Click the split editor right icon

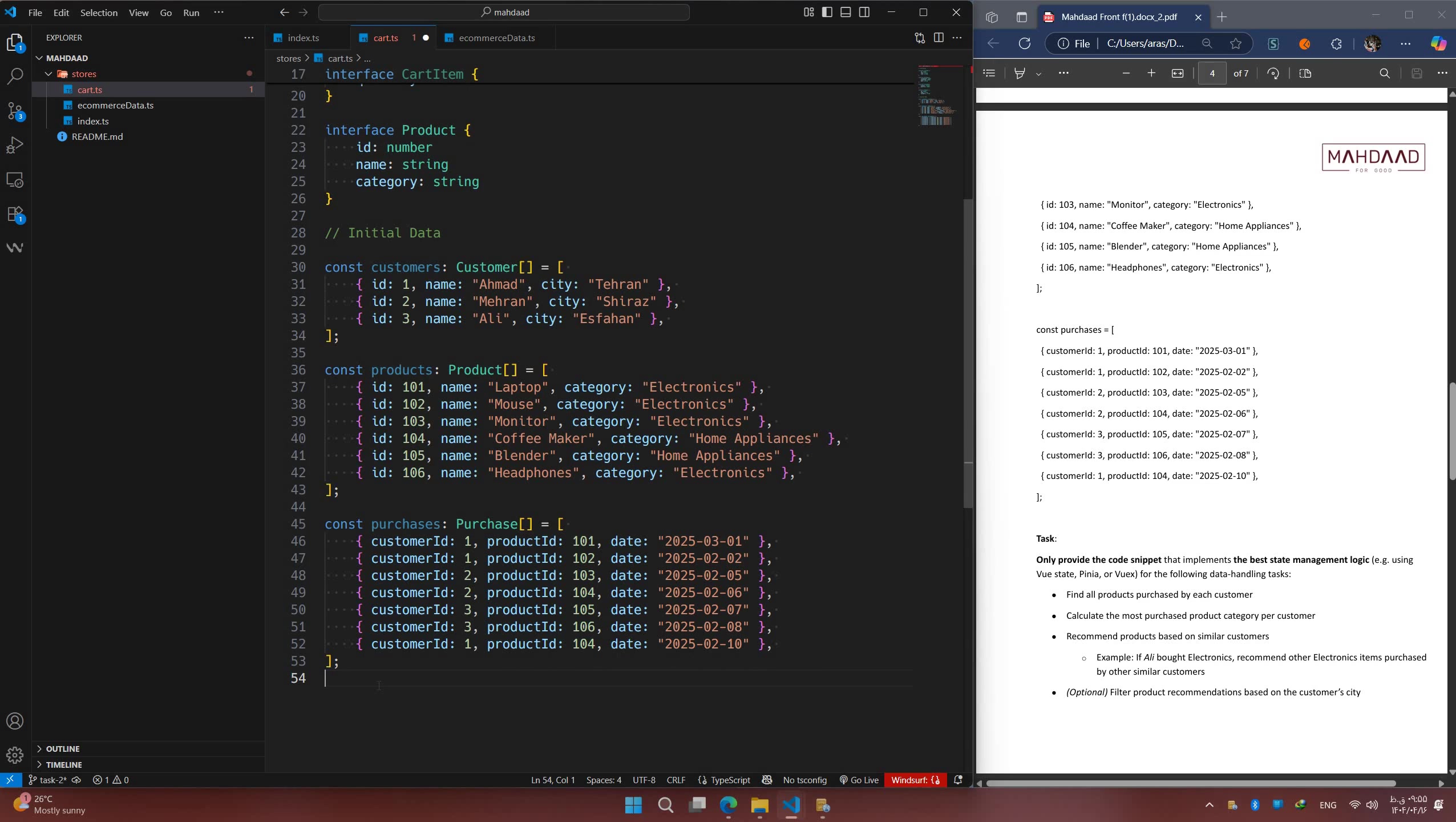click(x=939, y=38)
